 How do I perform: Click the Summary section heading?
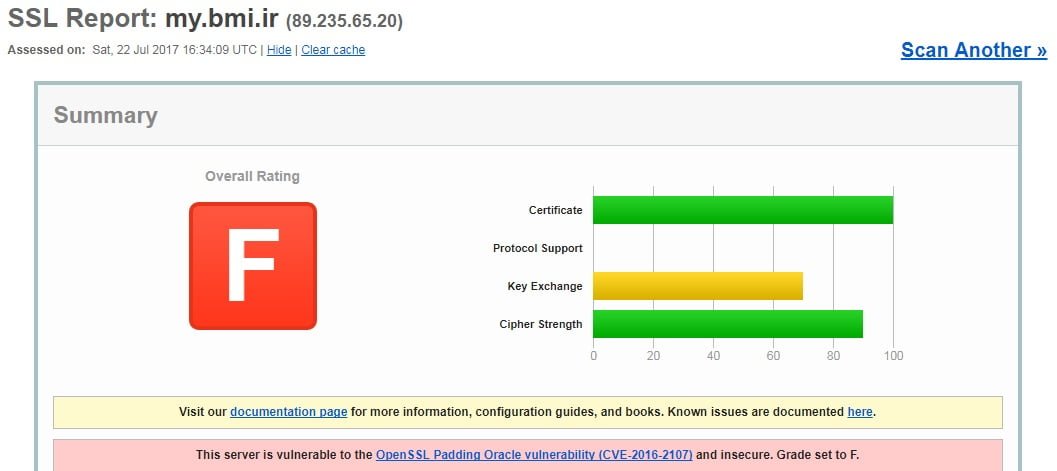click(x=105, y=115)
